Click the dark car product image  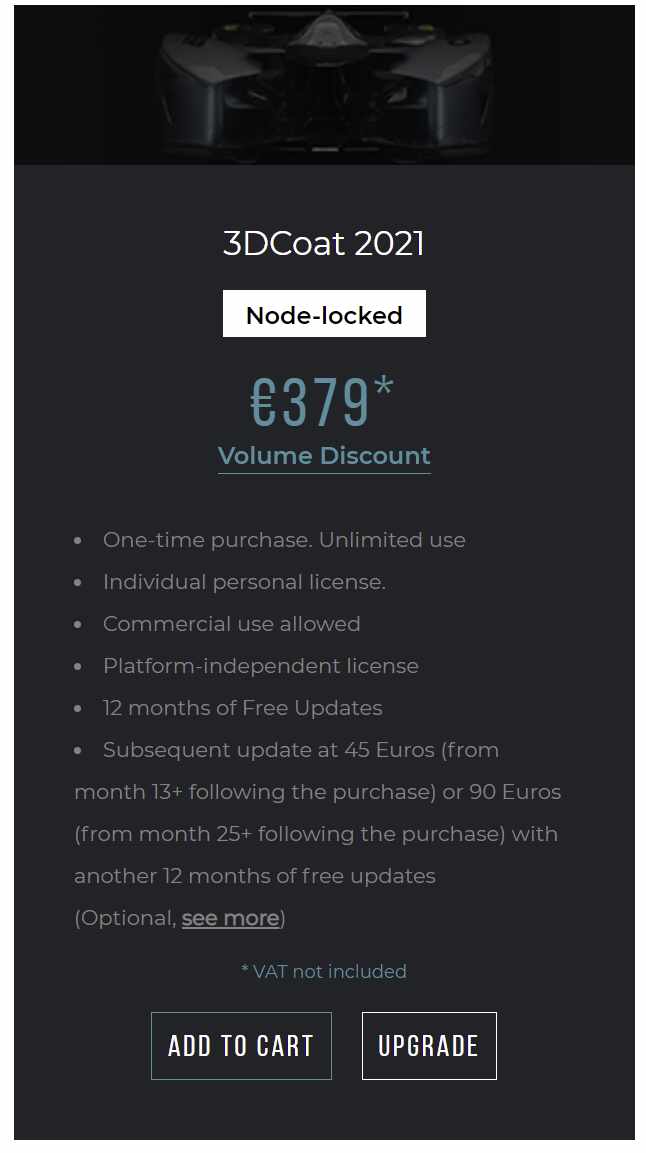(324, 84)
